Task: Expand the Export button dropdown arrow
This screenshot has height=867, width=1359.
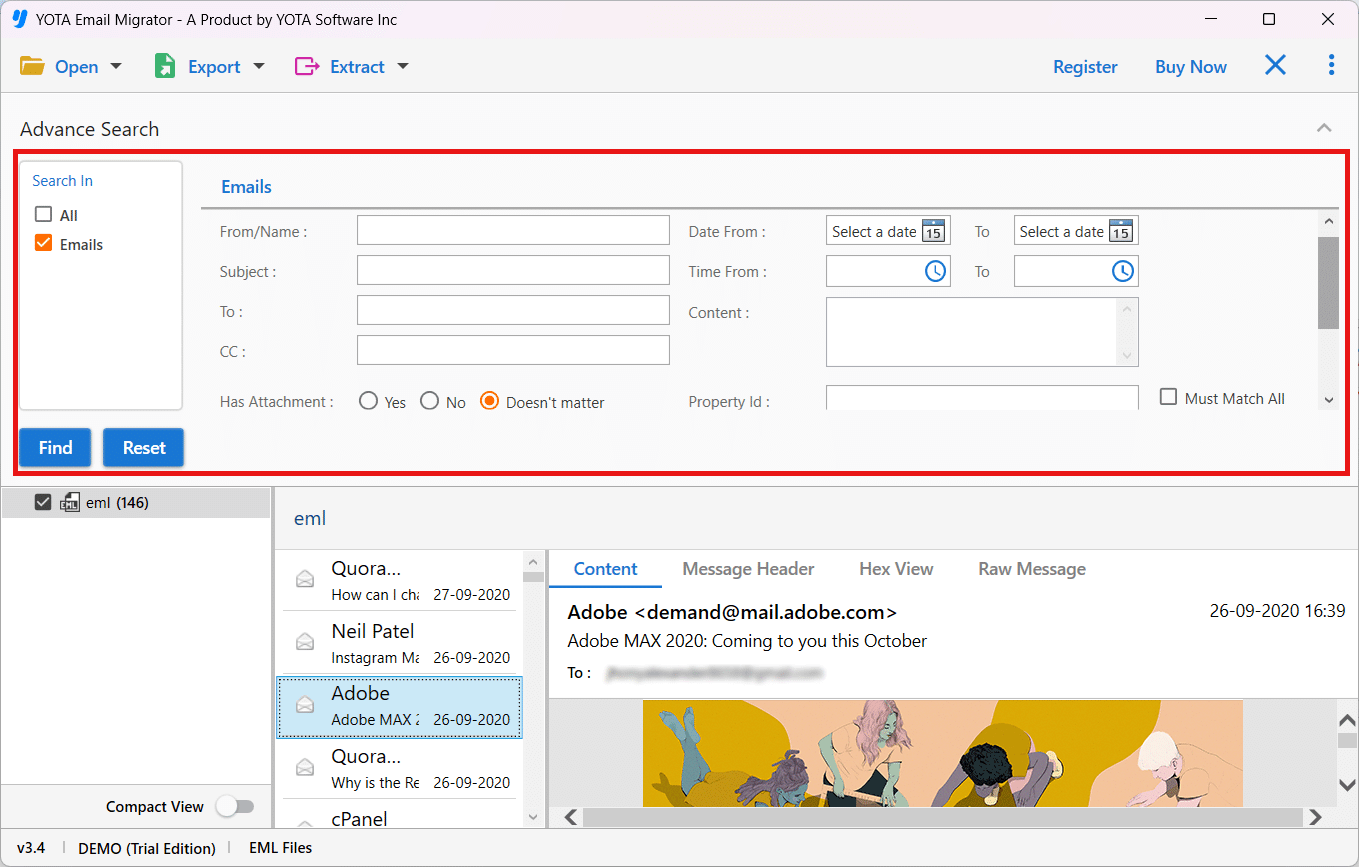Action: [260, 66]
